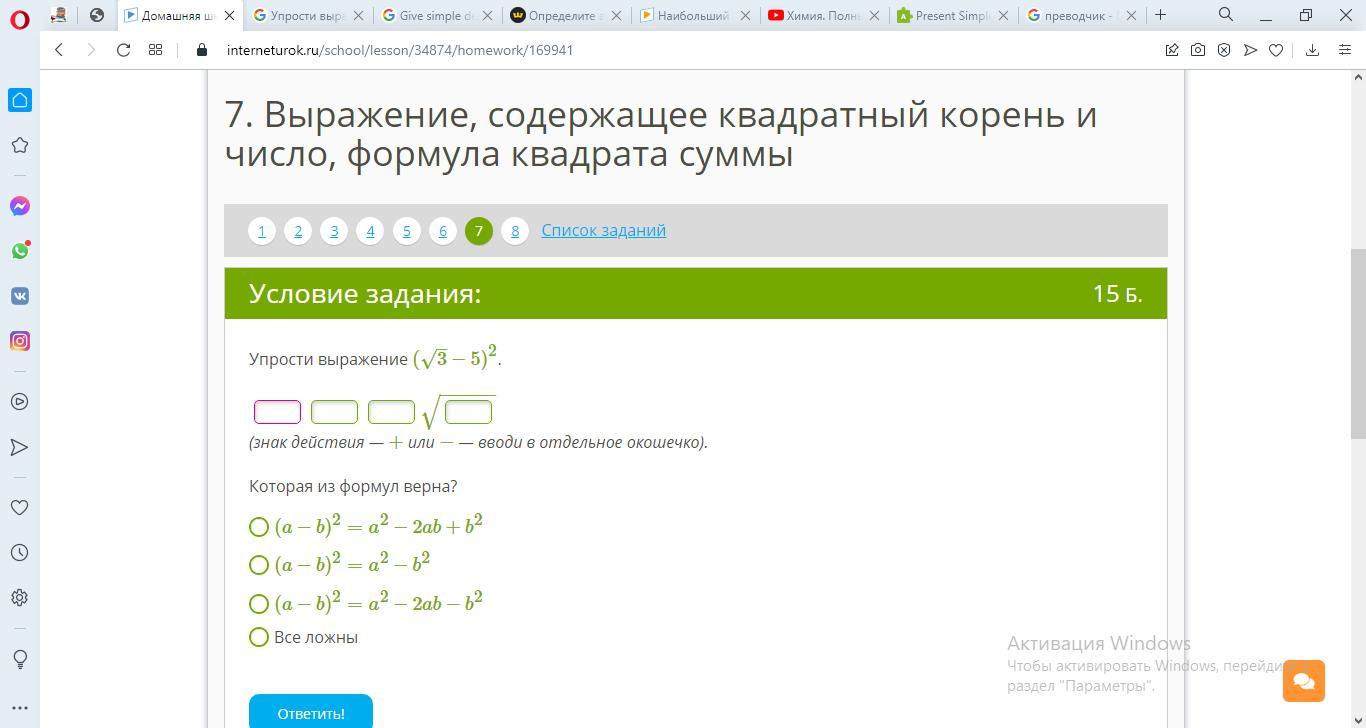The width and height of the screenshot is (1366, 728).
Task: Go to task number 4
Action: pos(370,231)
